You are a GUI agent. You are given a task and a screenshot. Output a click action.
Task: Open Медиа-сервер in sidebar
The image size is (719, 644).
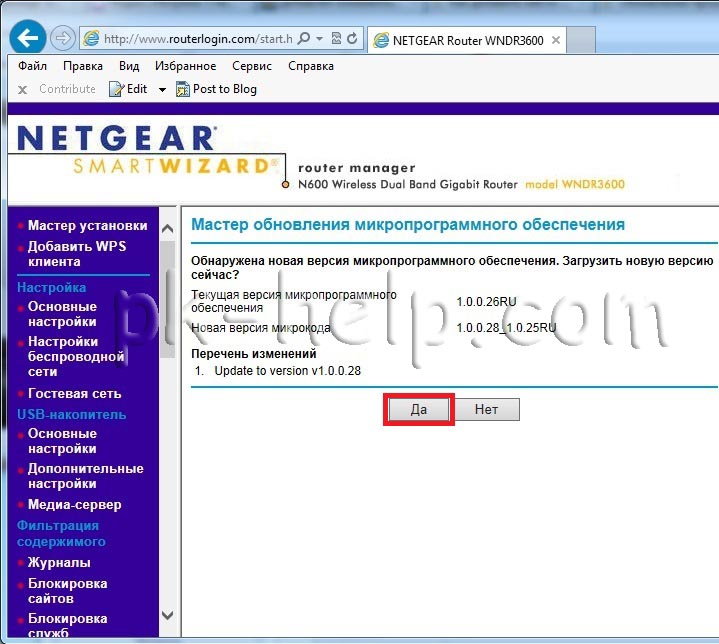[x=75, y=505]
